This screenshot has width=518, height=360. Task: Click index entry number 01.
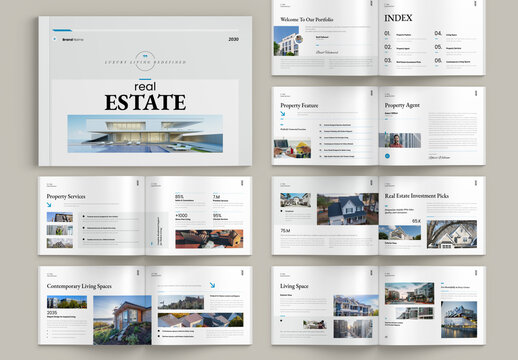(x=387, y=33)
